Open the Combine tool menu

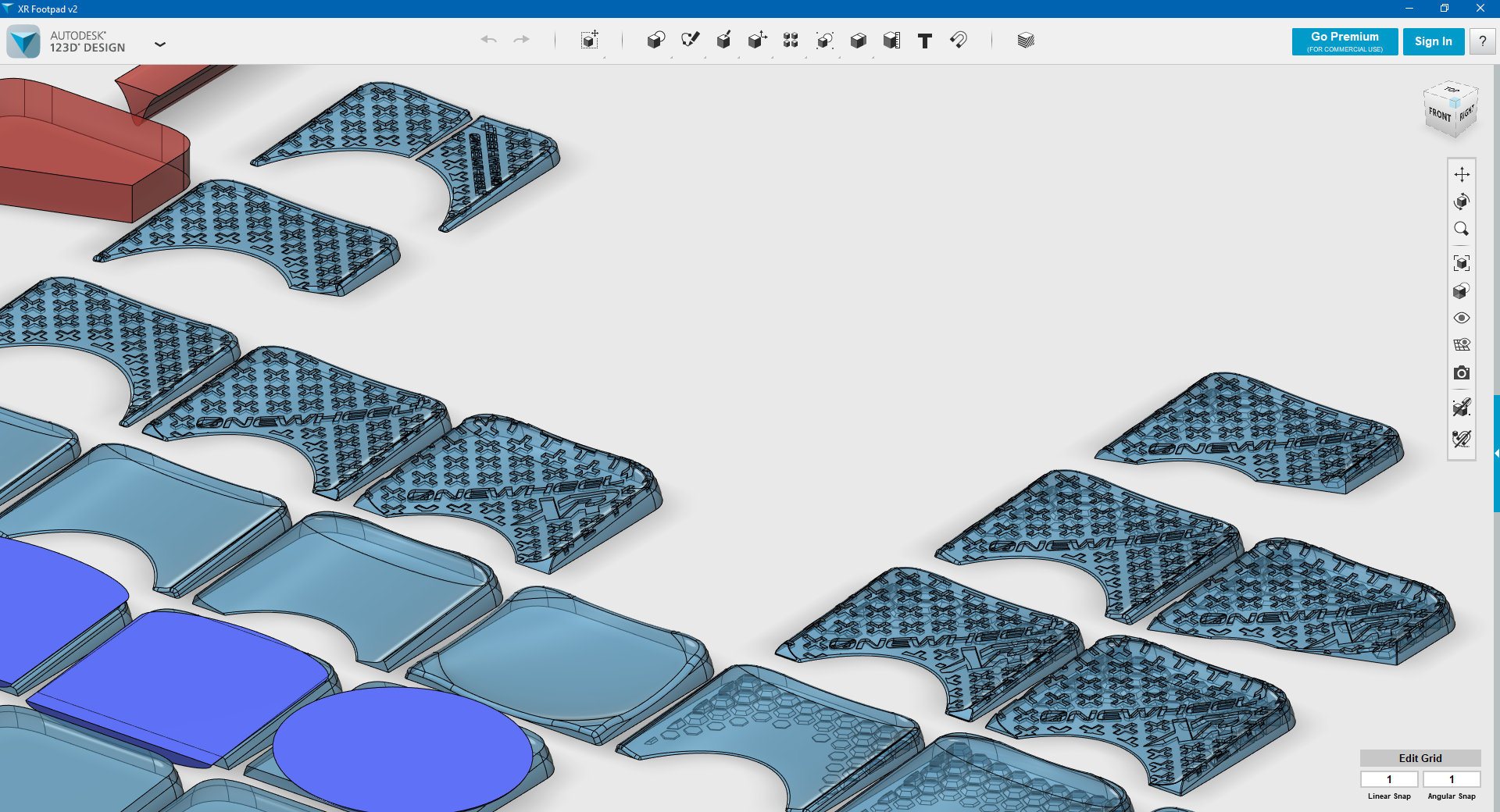(x=858, y=41)
